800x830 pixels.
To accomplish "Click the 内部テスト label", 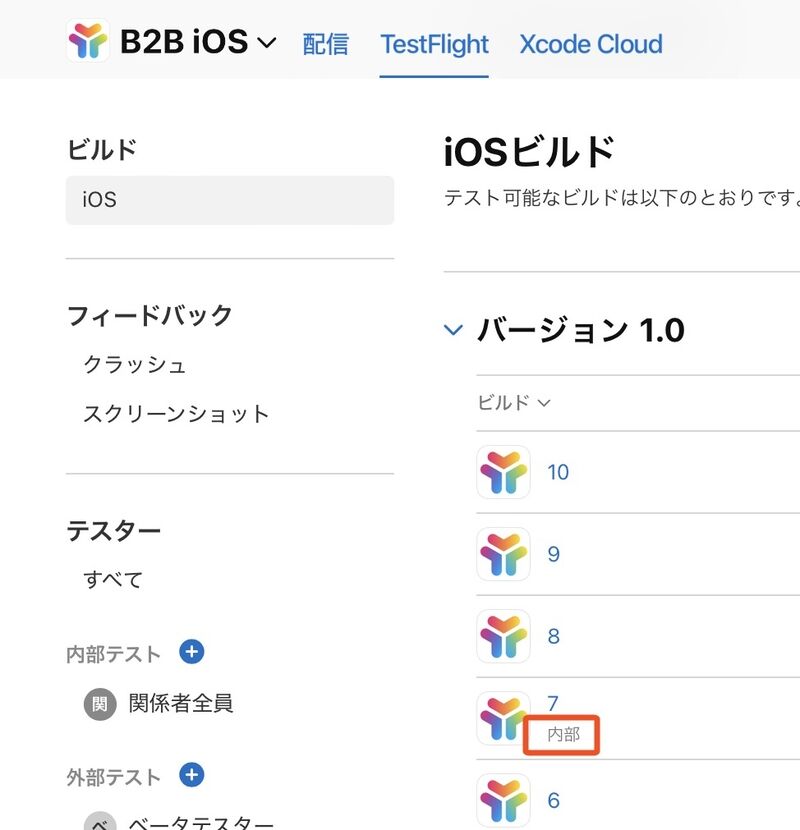I will (113, 654).
